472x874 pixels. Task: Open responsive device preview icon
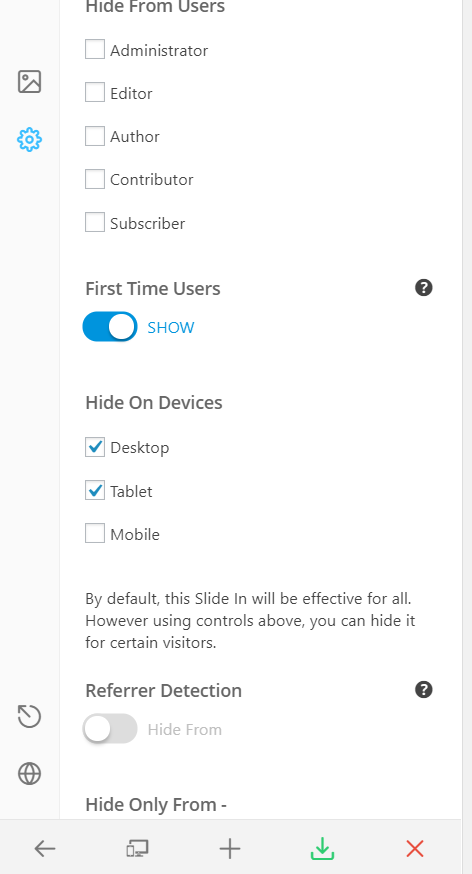[x=137, y=849]
